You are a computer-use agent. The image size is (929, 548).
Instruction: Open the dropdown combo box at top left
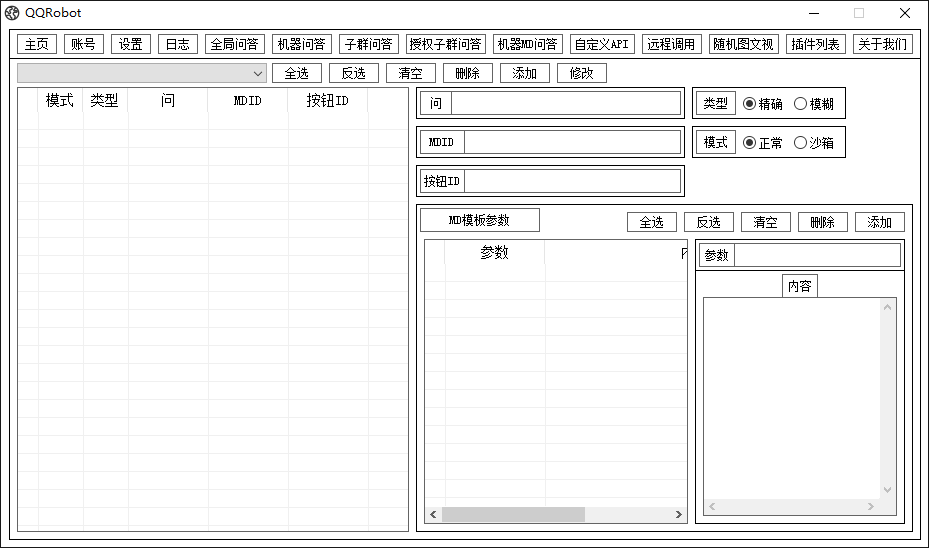coord(142,73)
